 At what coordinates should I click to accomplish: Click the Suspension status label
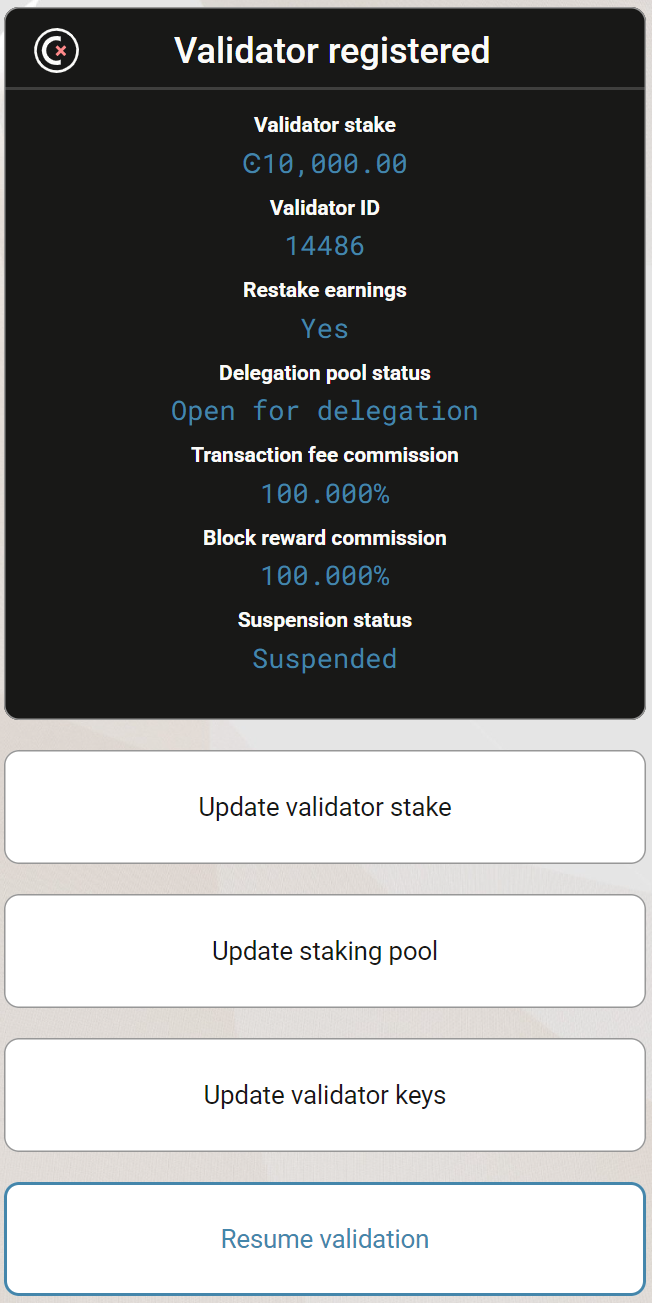325,620
